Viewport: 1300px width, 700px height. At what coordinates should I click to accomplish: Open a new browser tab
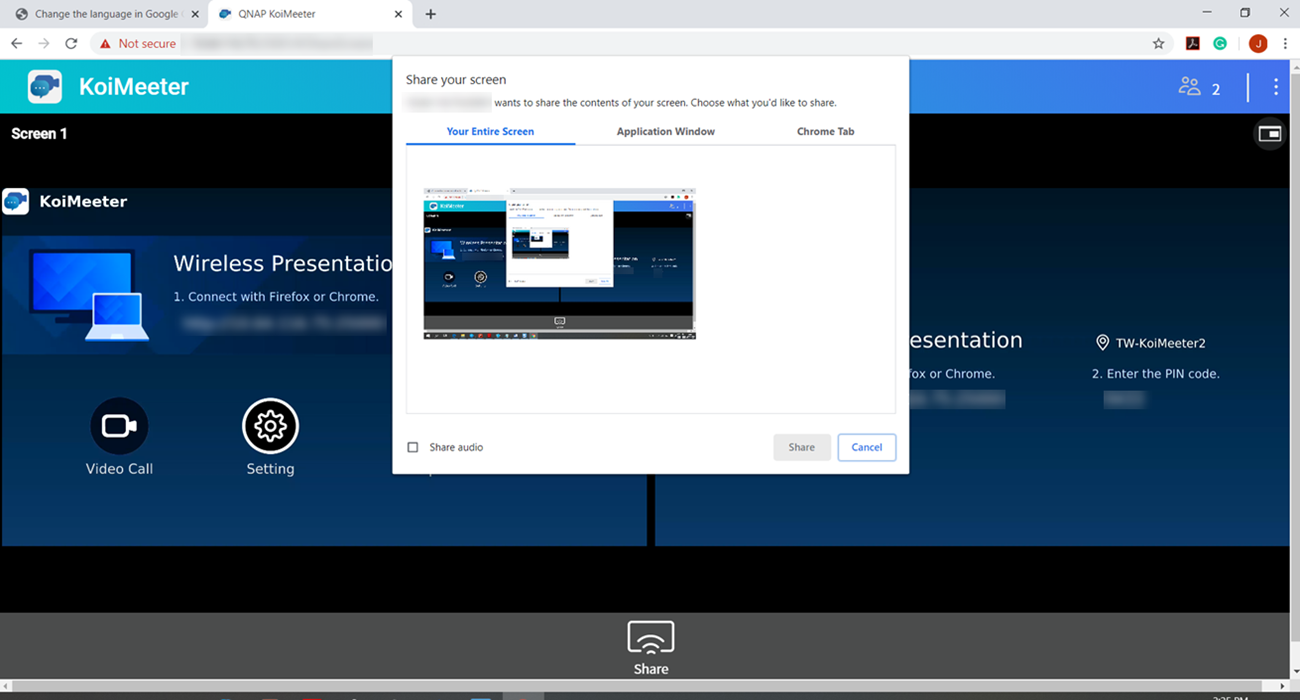coord(430,14)
